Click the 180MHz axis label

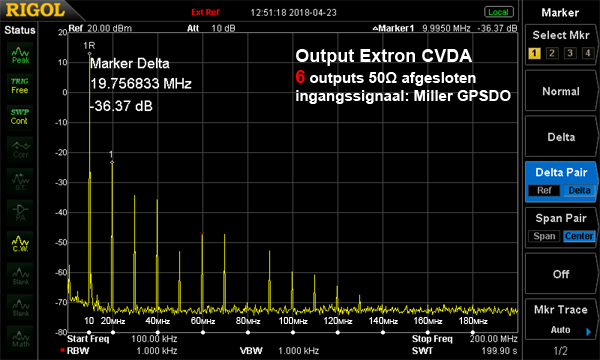(473, 321)
